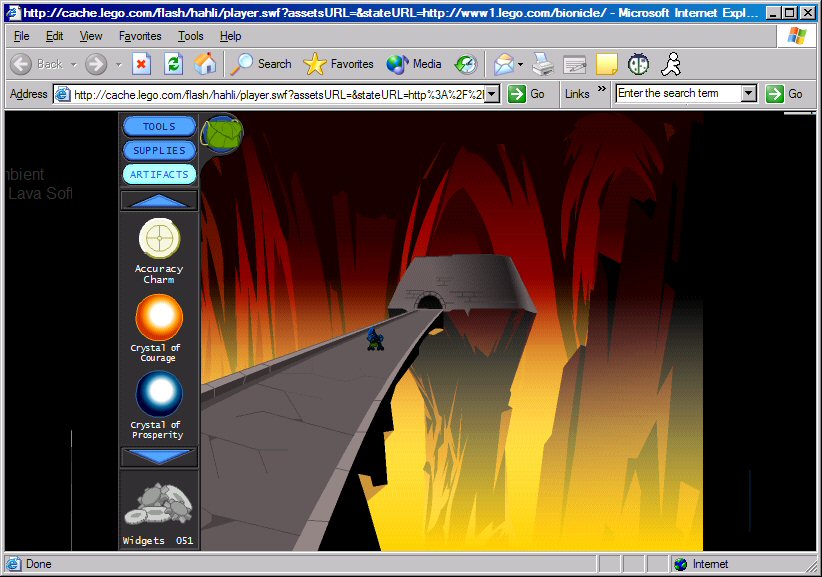The height and width of the screenshot is (577, 822).
Task: Click the Internet zone globe icon
Action: (680, 564)
